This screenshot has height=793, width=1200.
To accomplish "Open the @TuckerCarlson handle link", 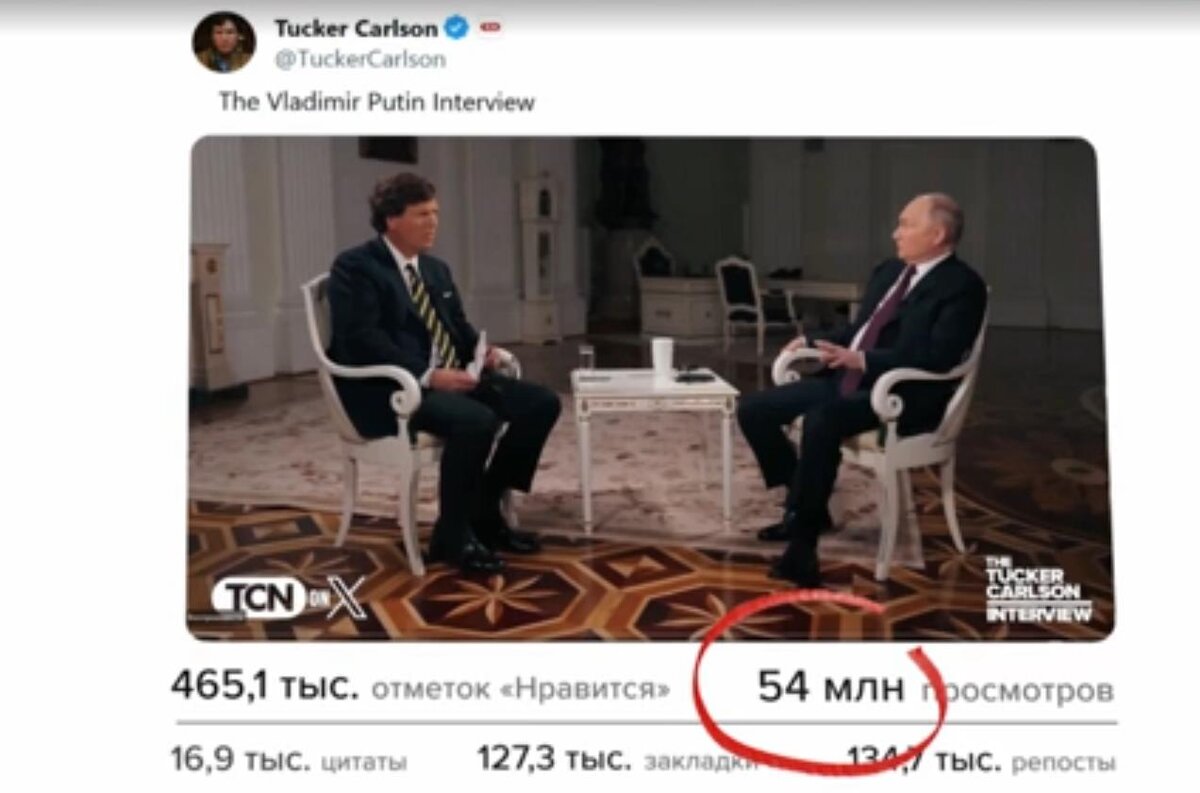I will 359,60.
